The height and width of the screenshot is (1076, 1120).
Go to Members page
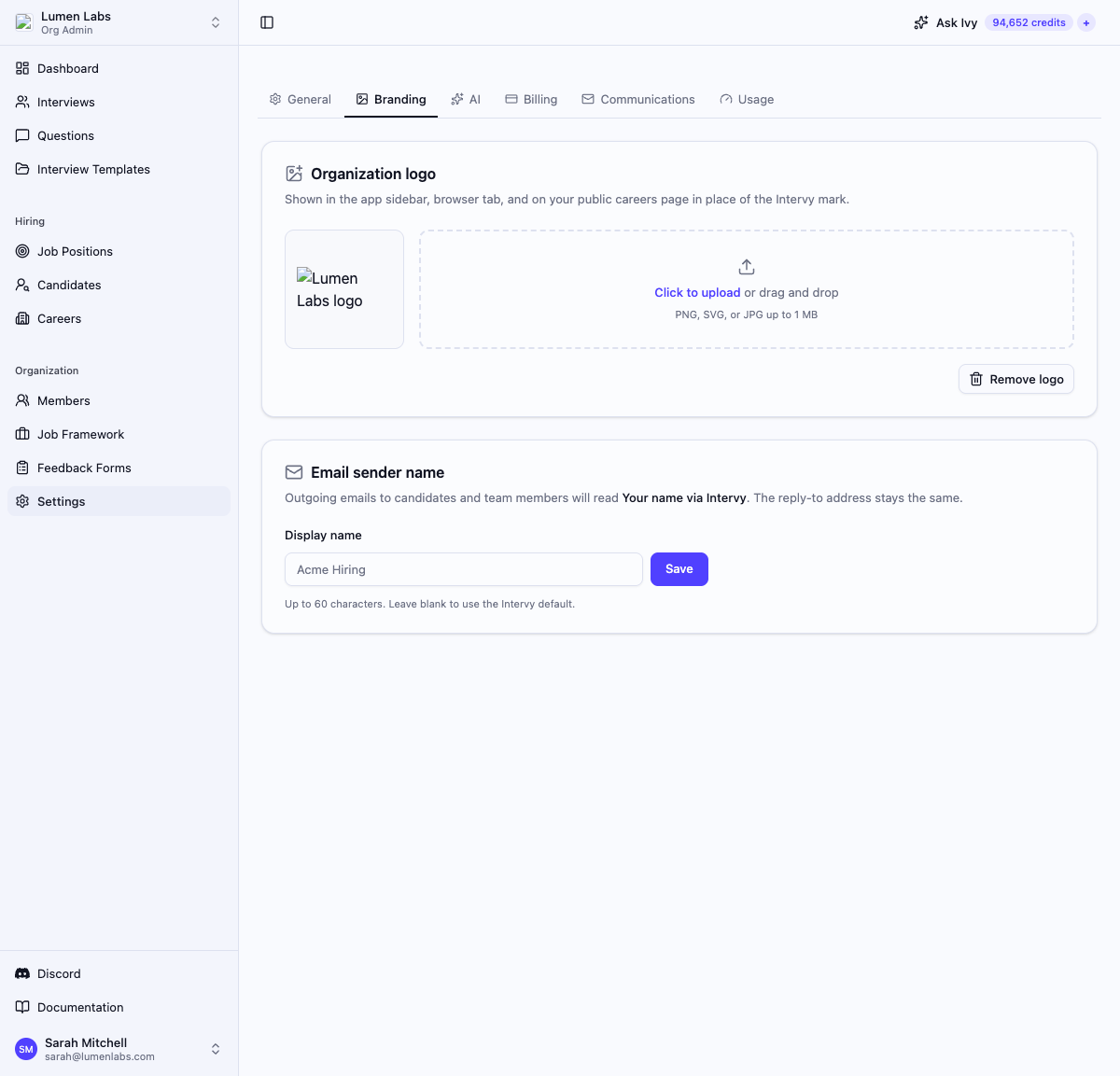pos(119,400)
